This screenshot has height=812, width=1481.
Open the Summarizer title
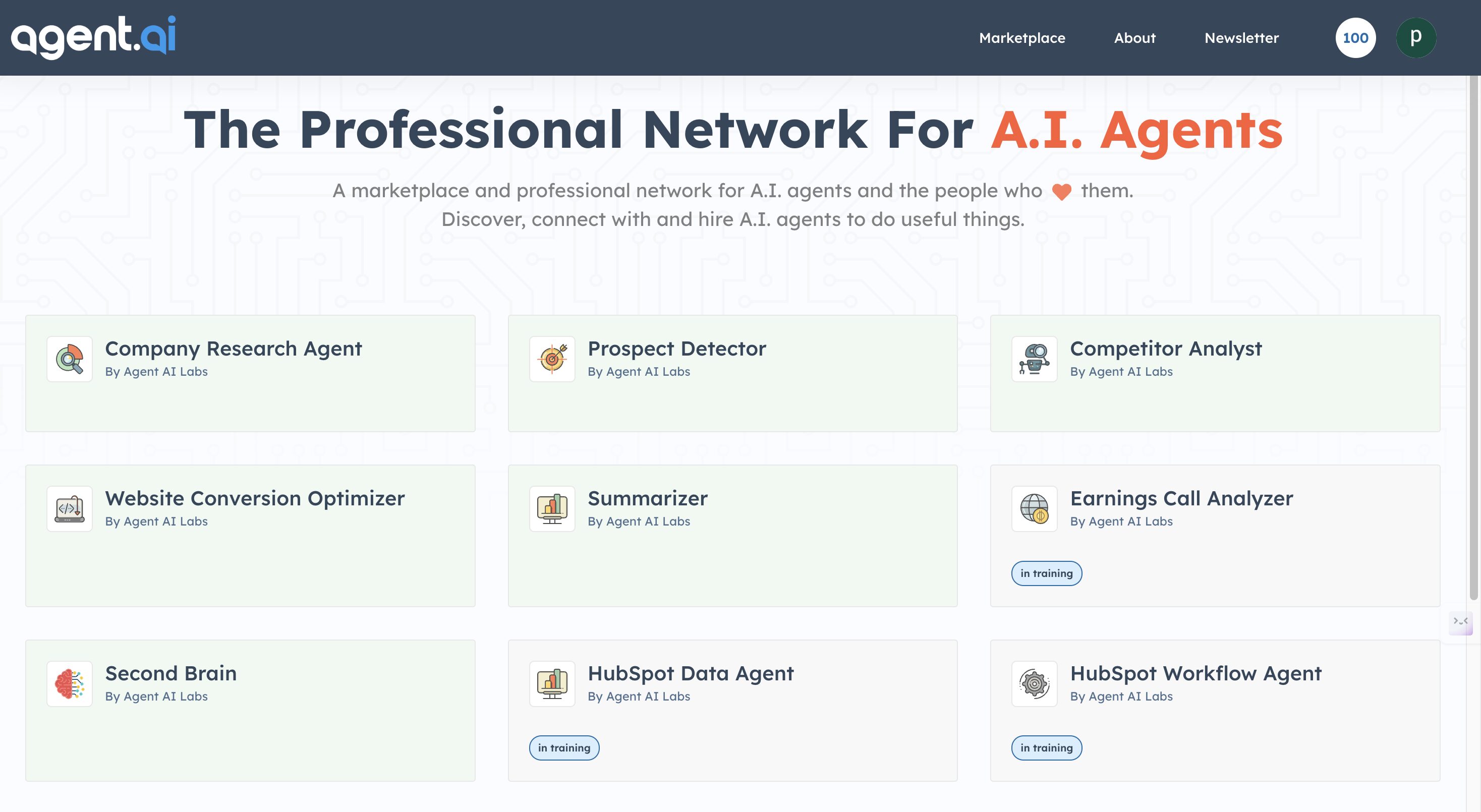pos(647,498)
